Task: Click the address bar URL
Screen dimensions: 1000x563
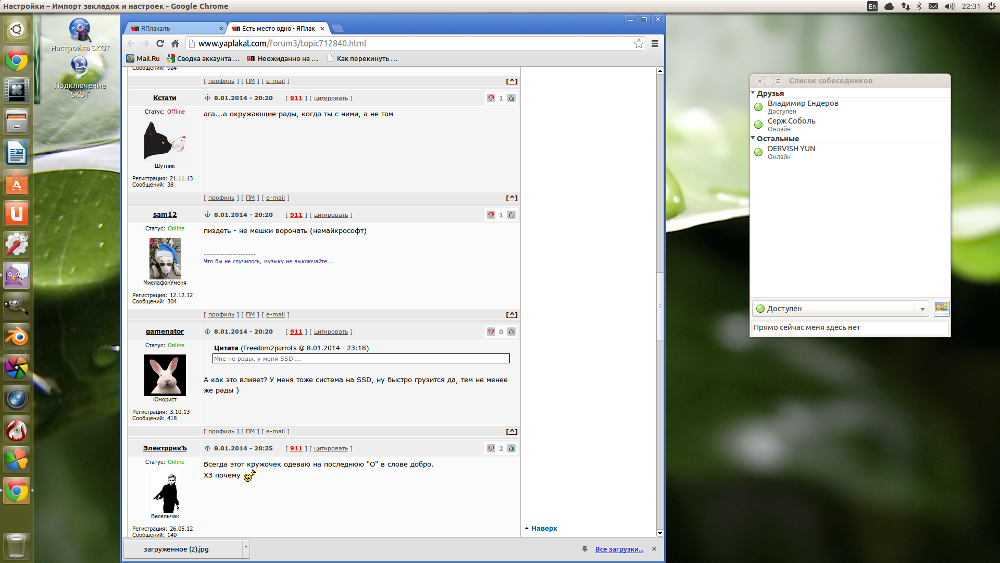Action: coord(282,43)
